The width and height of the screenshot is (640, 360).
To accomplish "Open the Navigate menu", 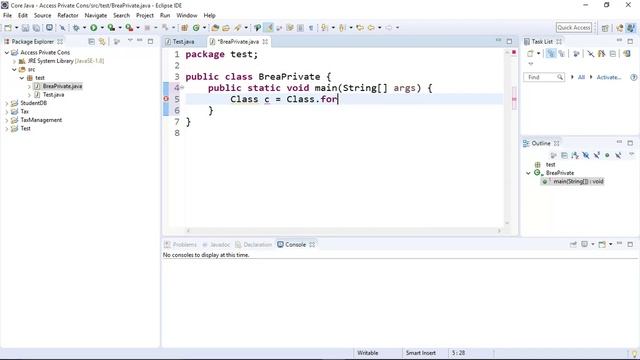I will [96, 16].
